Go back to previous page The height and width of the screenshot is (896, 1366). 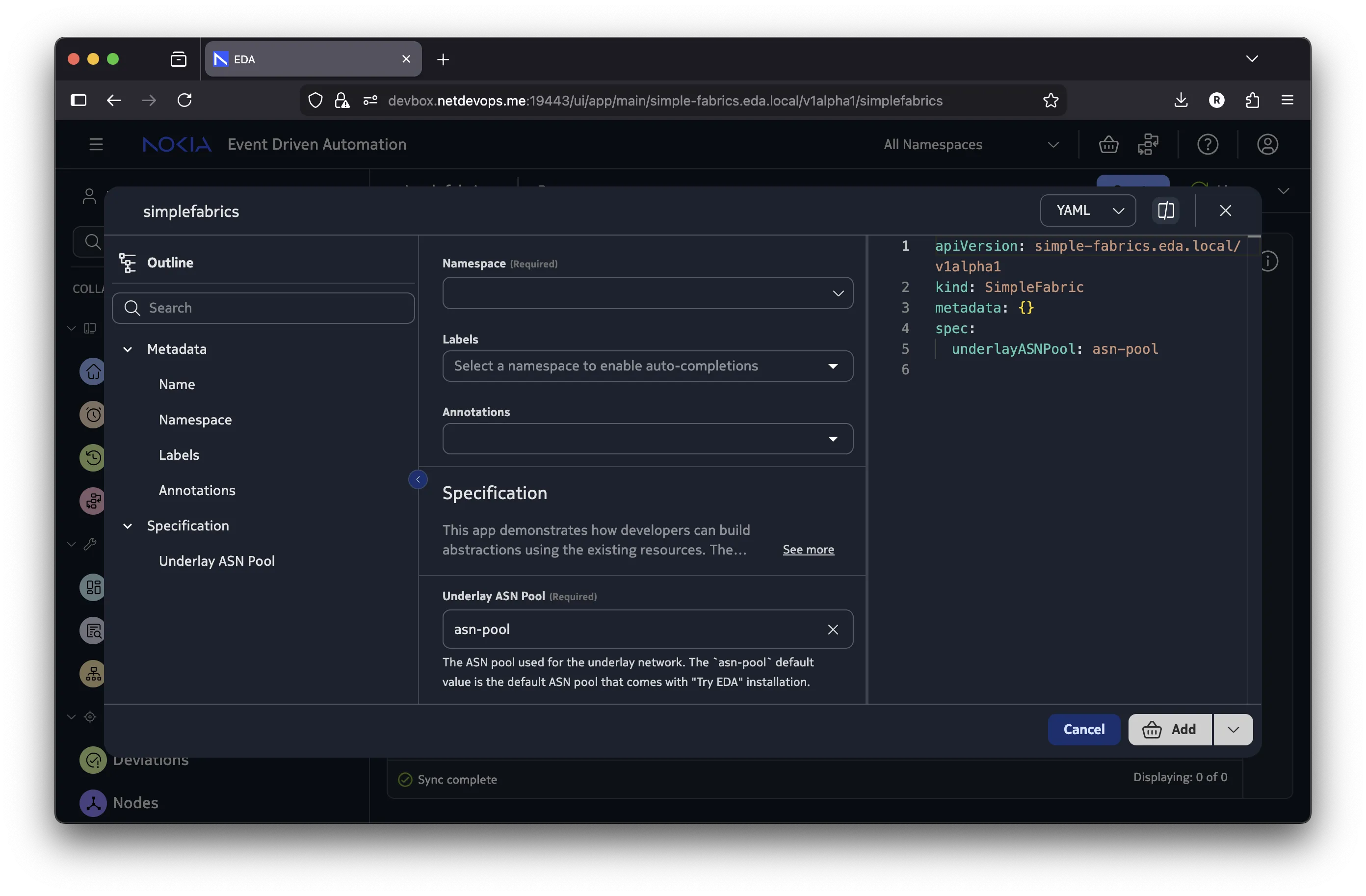pos(114,101)
